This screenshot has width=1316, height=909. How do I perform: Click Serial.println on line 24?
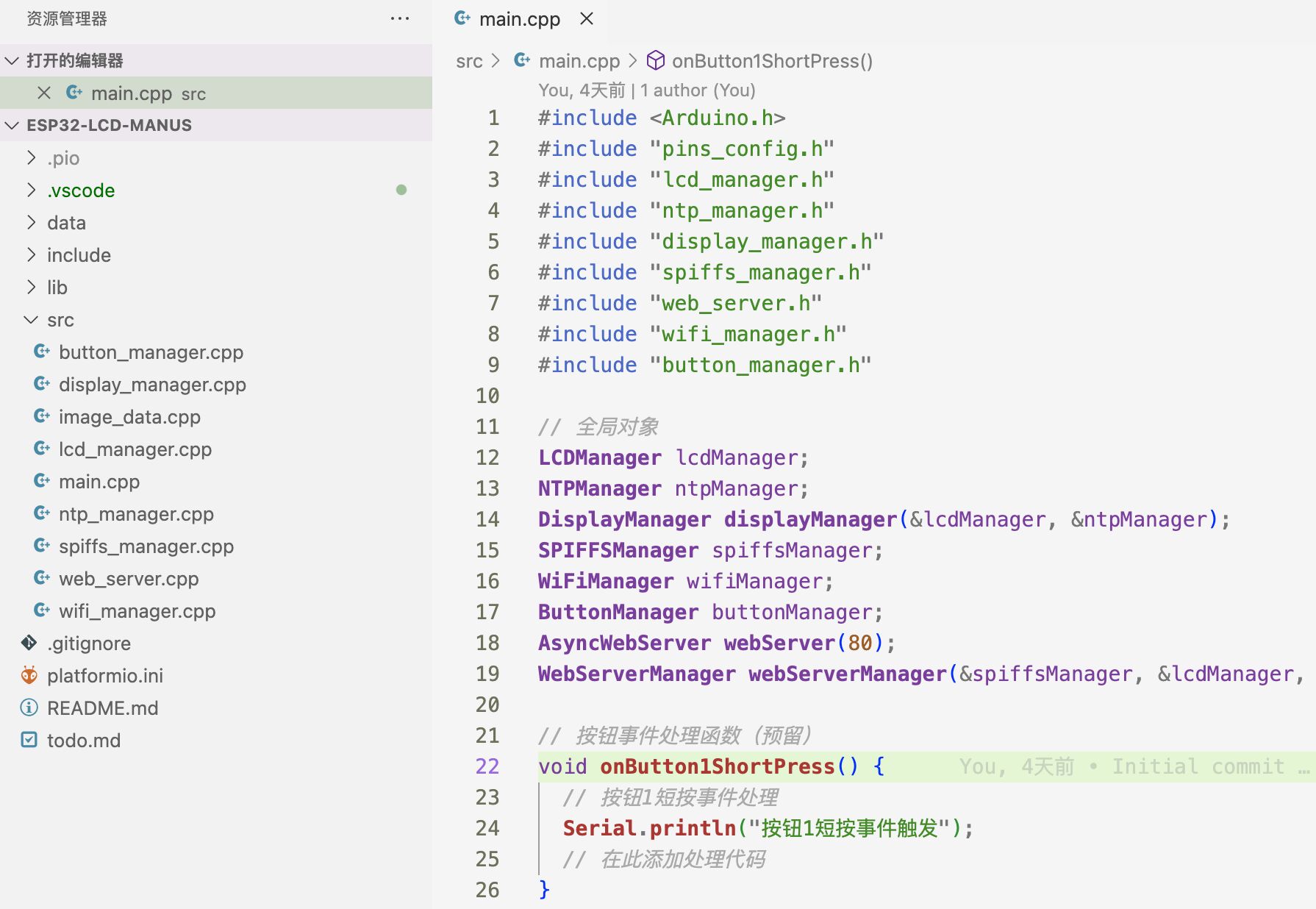click(x=650, y=828)
